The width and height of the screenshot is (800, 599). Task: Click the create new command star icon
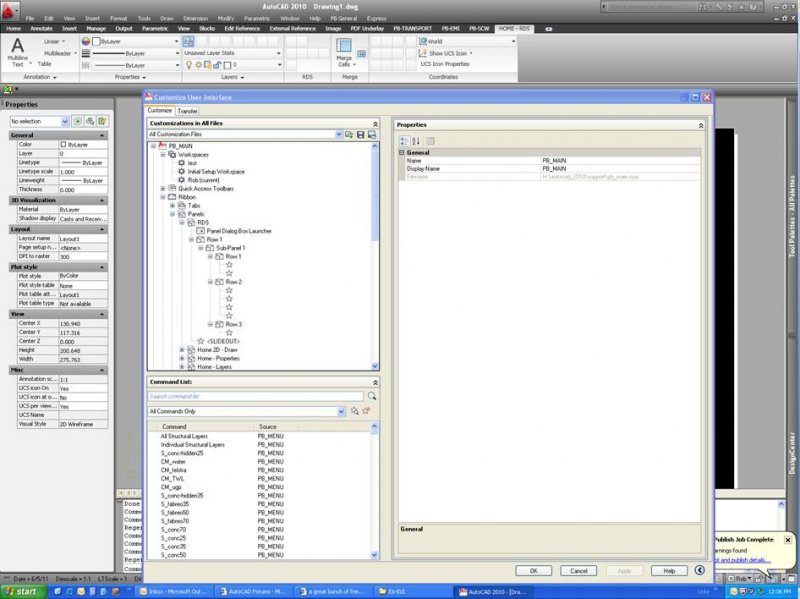[x=366, y=411]
